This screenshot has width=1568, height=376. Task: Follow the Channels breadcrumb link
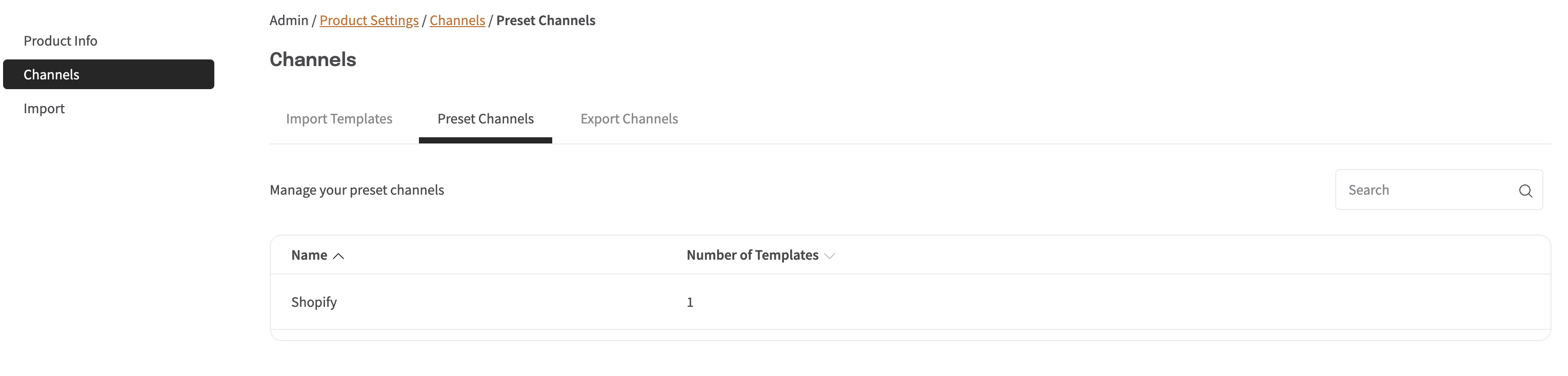[x=457, y=20]
